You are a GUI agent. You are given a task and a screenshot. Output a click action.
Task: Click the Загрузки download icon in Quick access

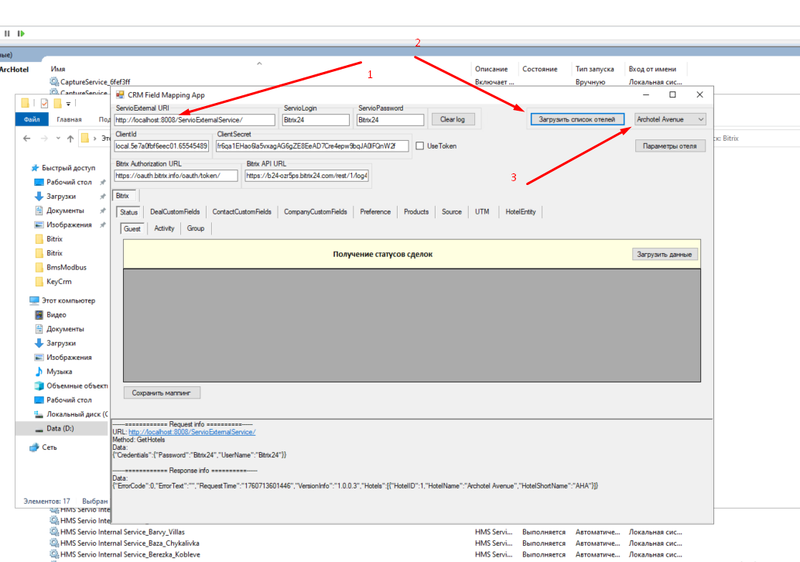pos(39,197)
